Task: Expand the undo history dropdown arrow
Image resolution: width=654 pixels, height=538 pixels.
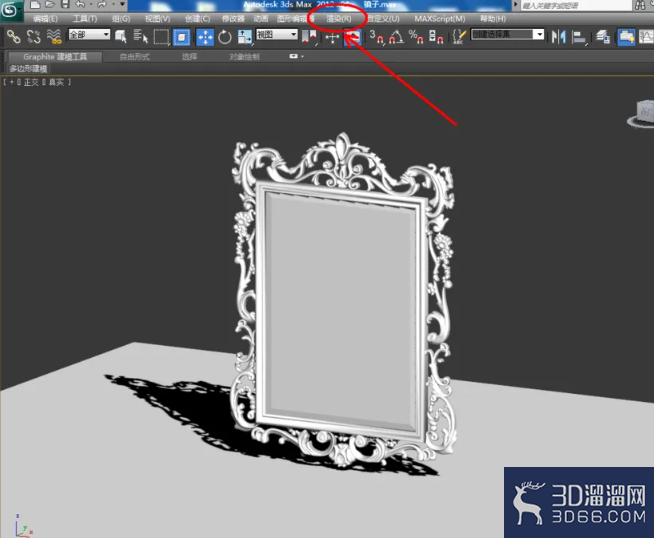Action: pyautogui.click(x=91, y=5)
